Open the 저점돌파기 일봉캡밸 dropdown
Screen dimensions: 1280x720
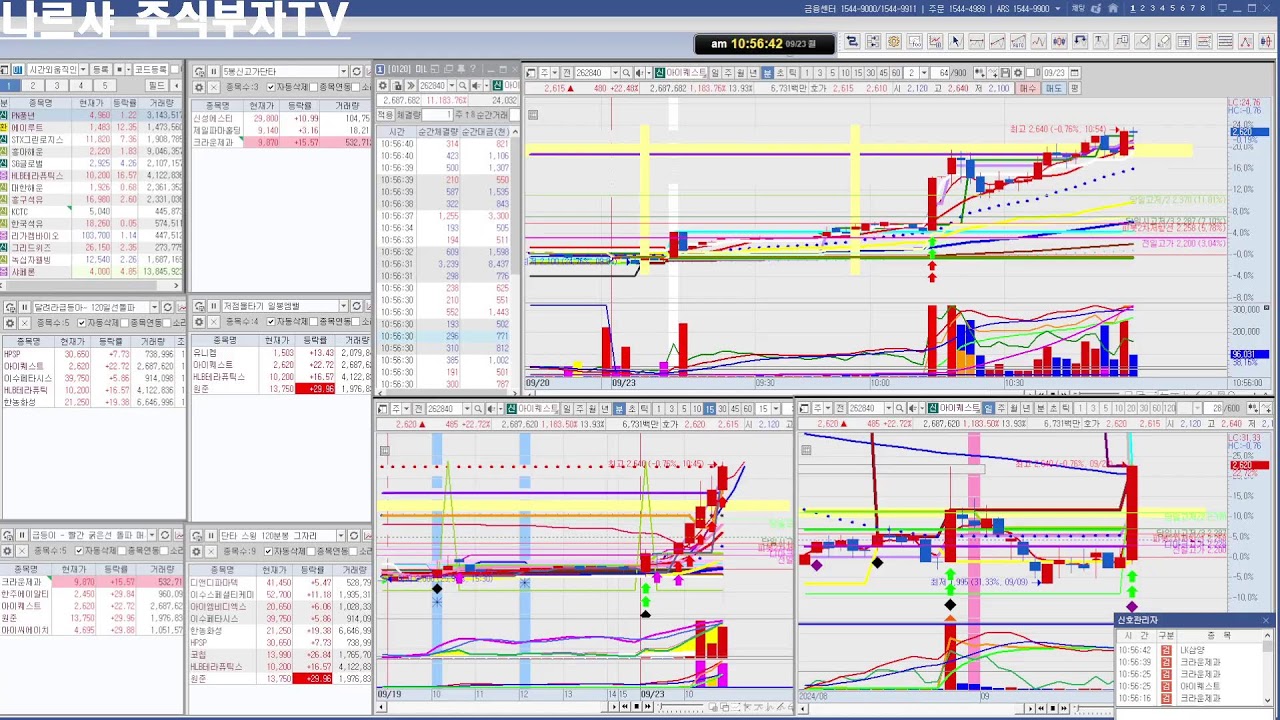[x=343, y=307]
